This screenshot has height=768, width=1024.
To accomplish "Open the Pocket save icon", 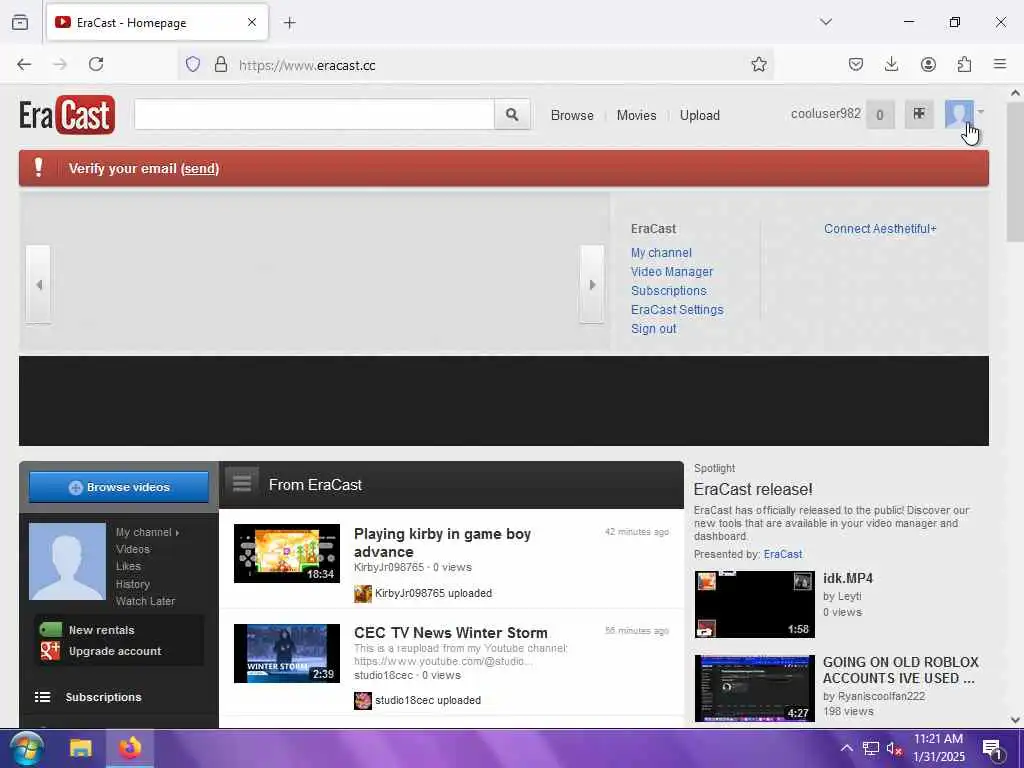I will (x=856, y=64).
